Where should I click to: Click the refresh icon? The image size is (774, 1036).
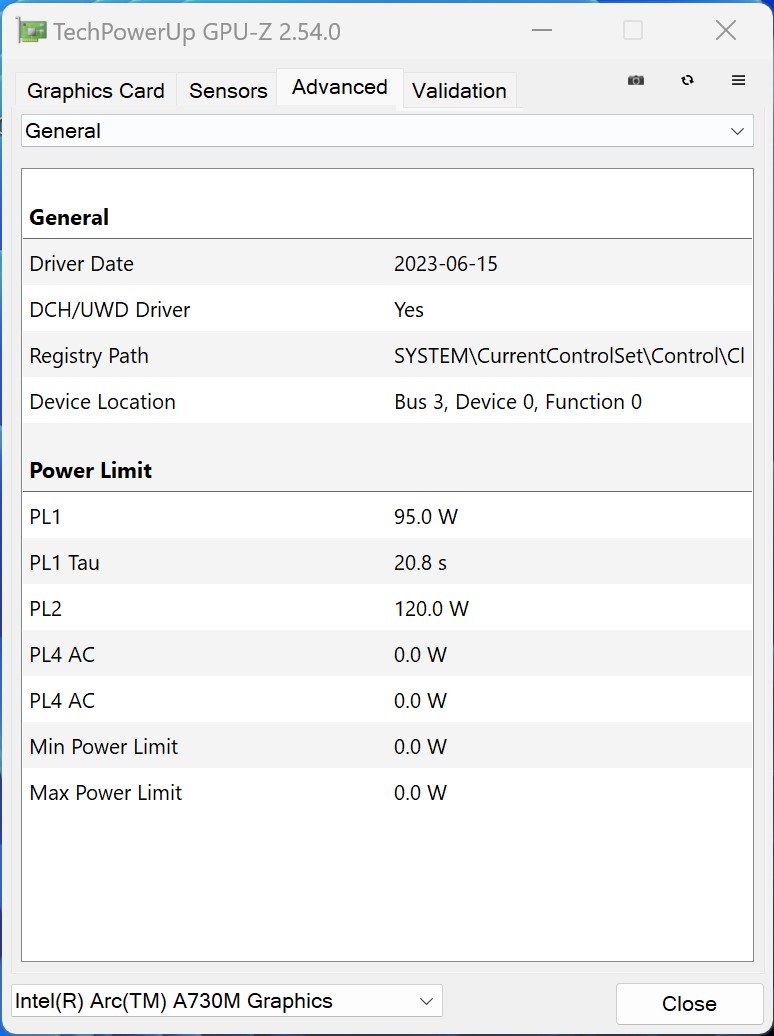pyautogui.click(x=687, y=80)
